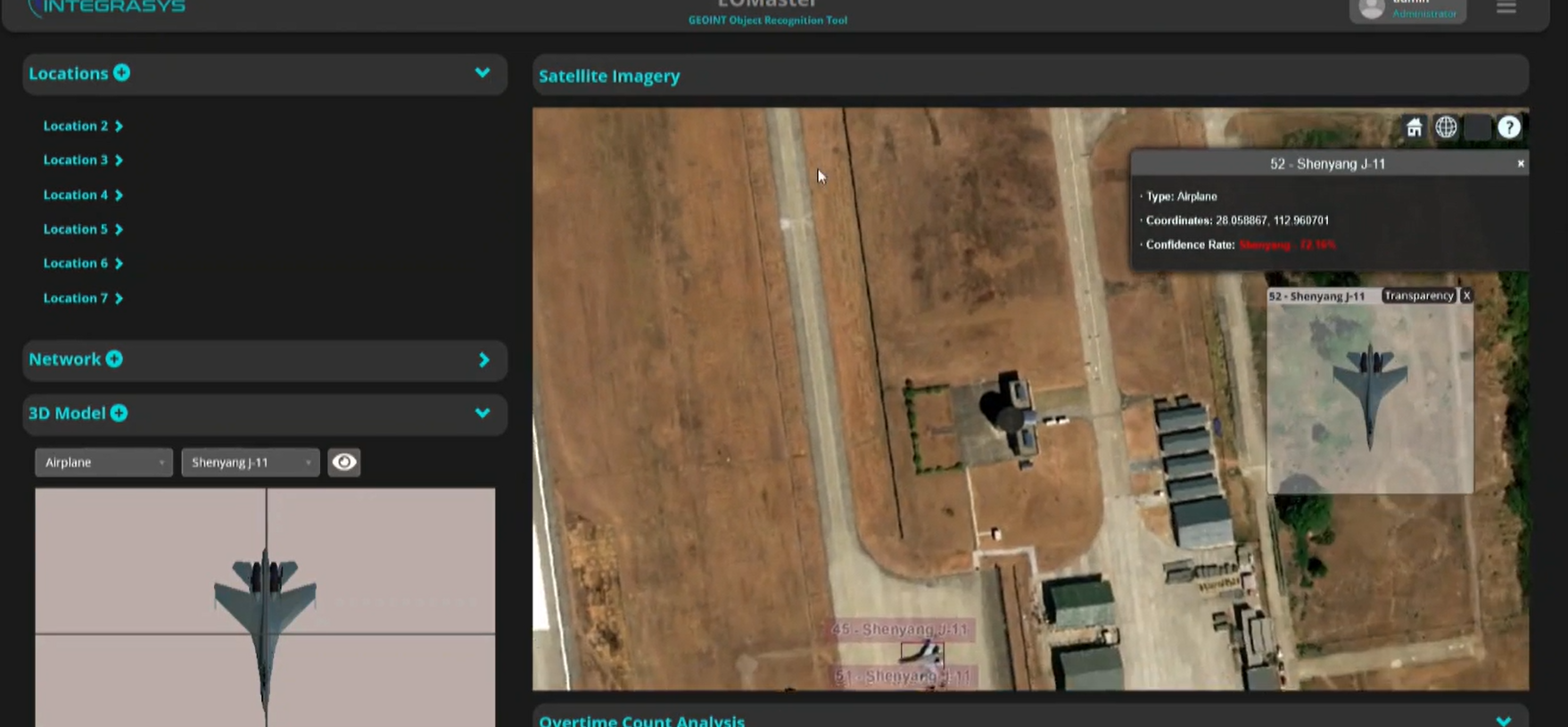
Task: Add a 3D model with plus icon
Action: point(119,413)
